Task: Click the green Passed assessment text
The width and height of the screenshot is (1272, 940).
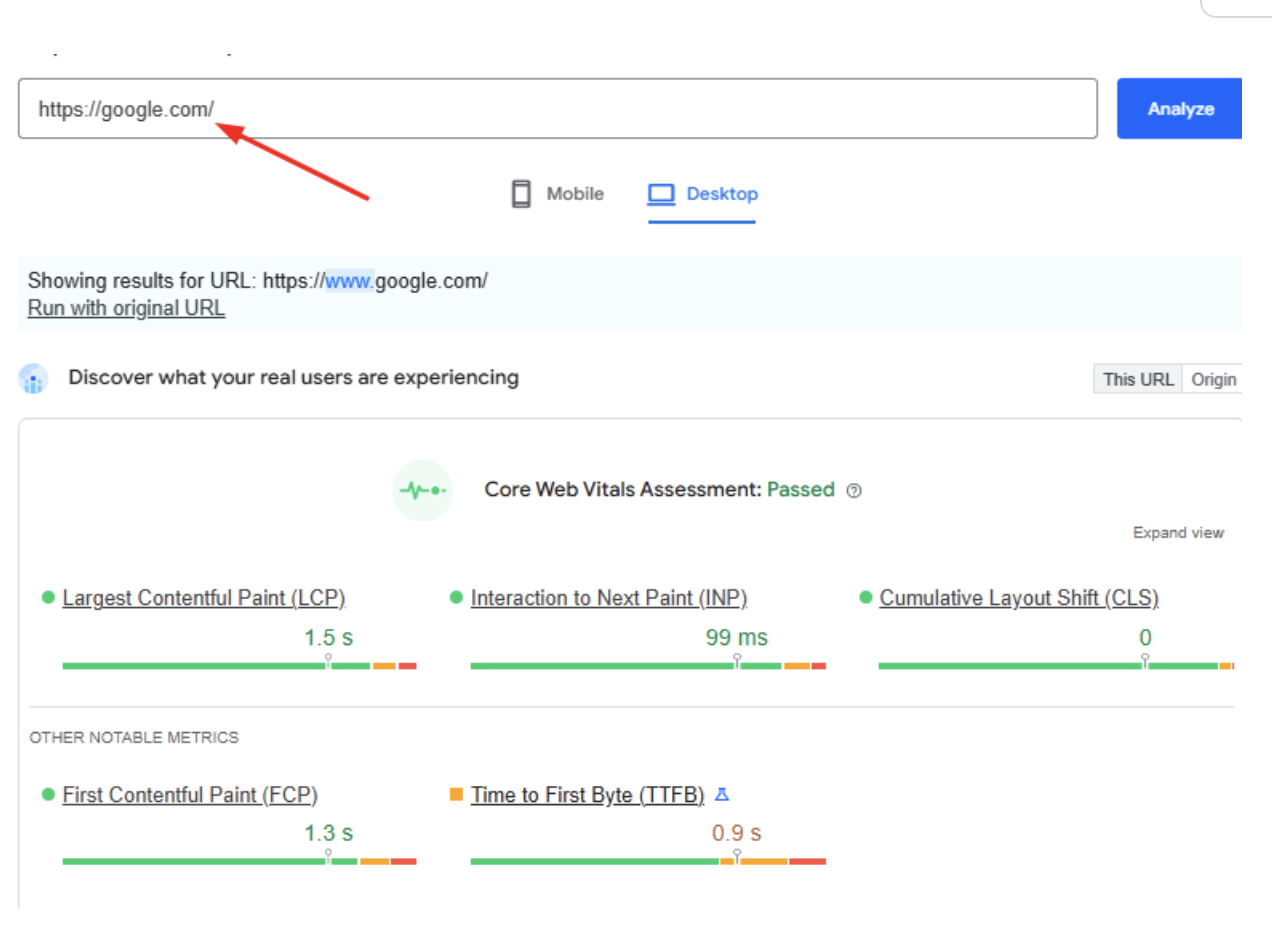Action: (x=801, y=490)
